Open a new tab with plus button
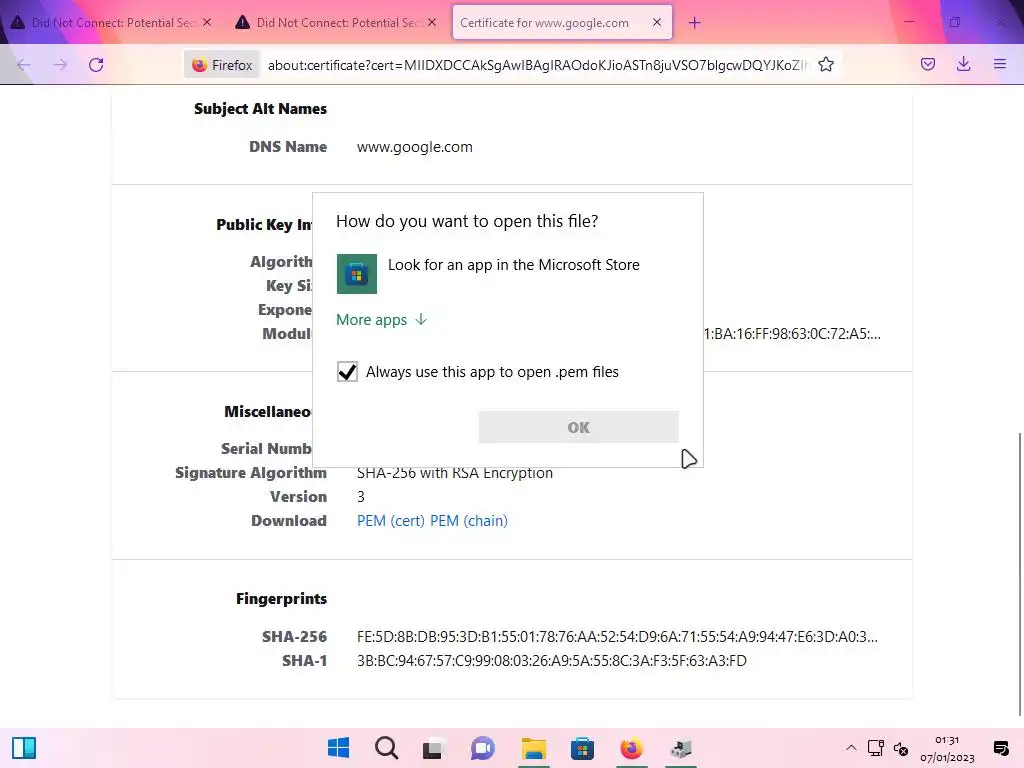The image size is (1024, 768). point(694,23)
